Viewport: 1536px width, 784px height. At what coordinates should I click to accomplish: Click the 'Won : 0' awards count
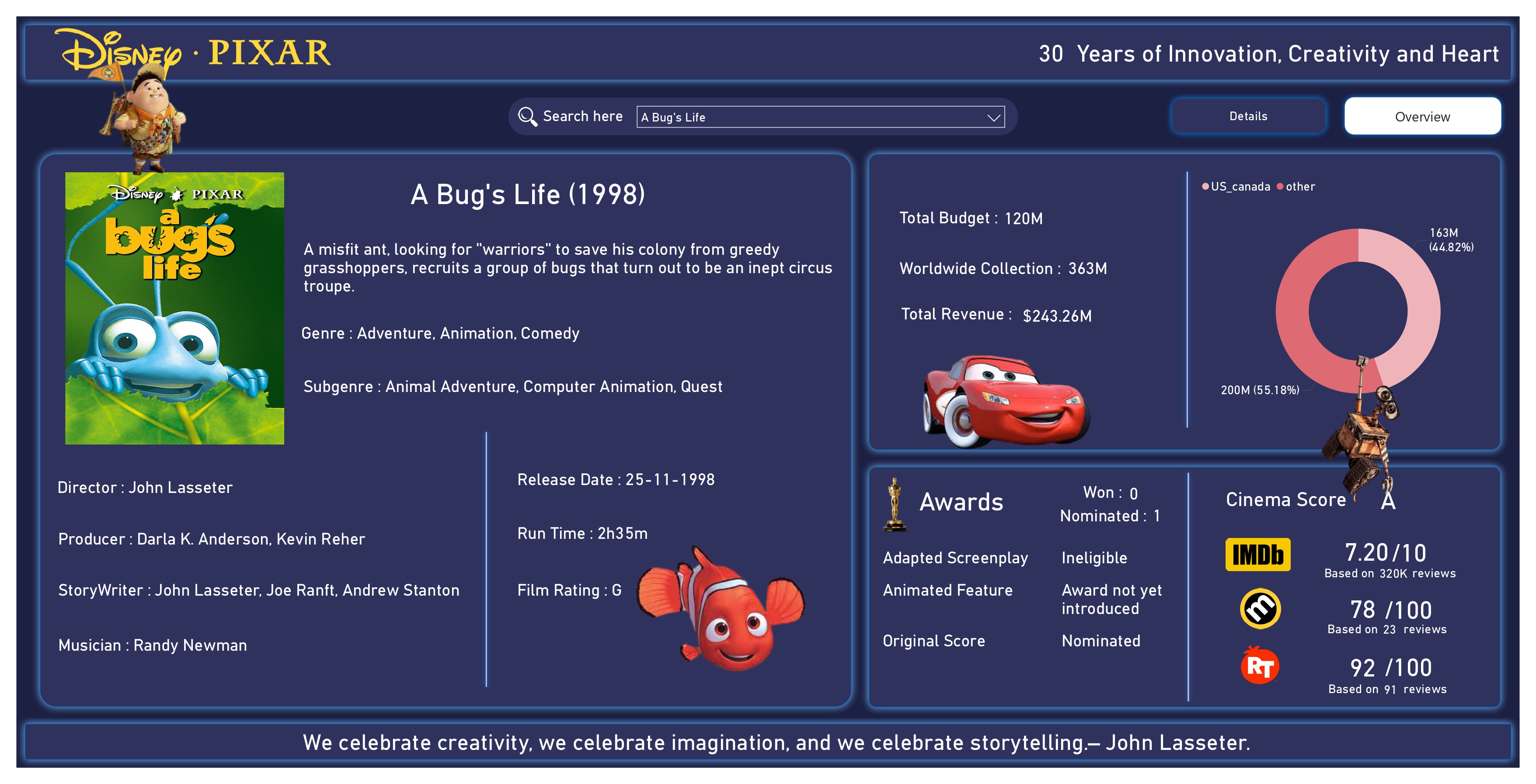pyautogui.click(x=1110, y=493)
